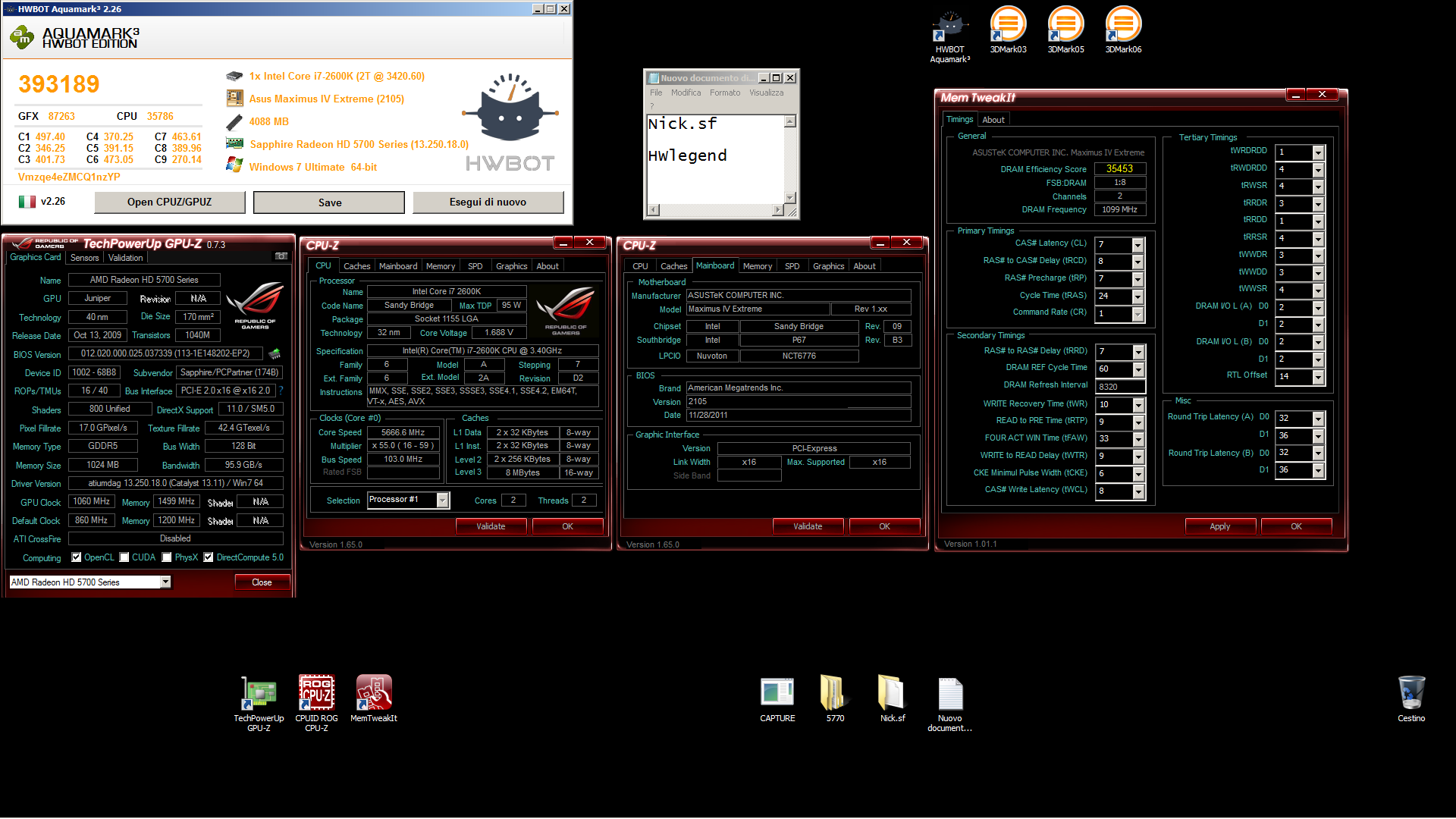The width and height of the screenshot is (1456, 819).
Task: Open CPUID ROG CPU-Z desktop icon
Action: pyautogui.click(x=316, y=704)
